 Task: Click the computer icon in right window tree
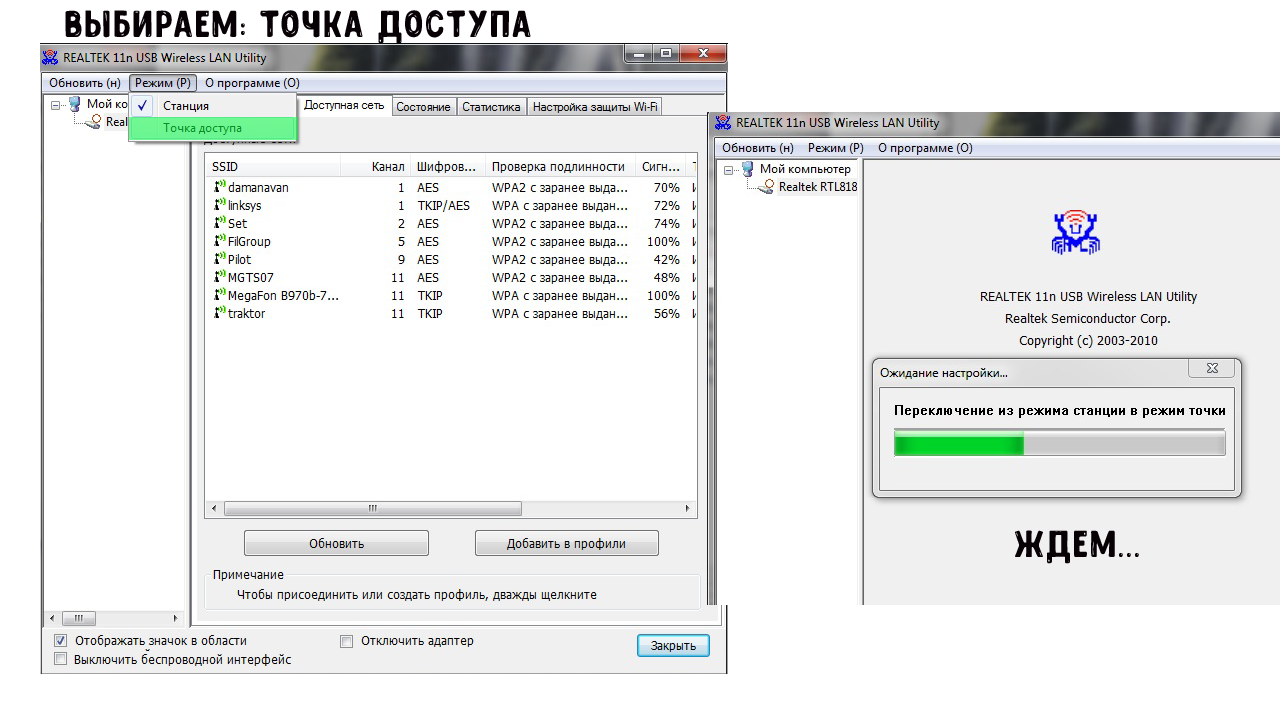pos(747,169)
